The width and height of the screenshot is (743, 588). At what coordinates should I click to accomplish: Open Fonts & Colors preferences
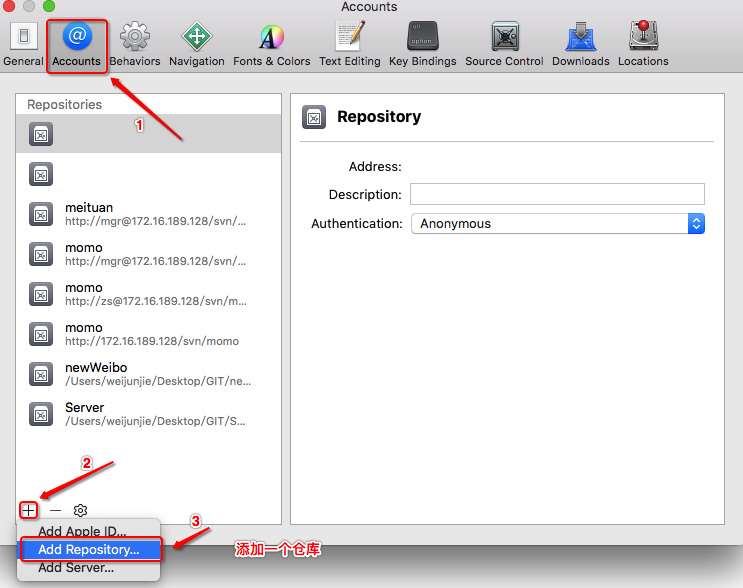point(272,45)
